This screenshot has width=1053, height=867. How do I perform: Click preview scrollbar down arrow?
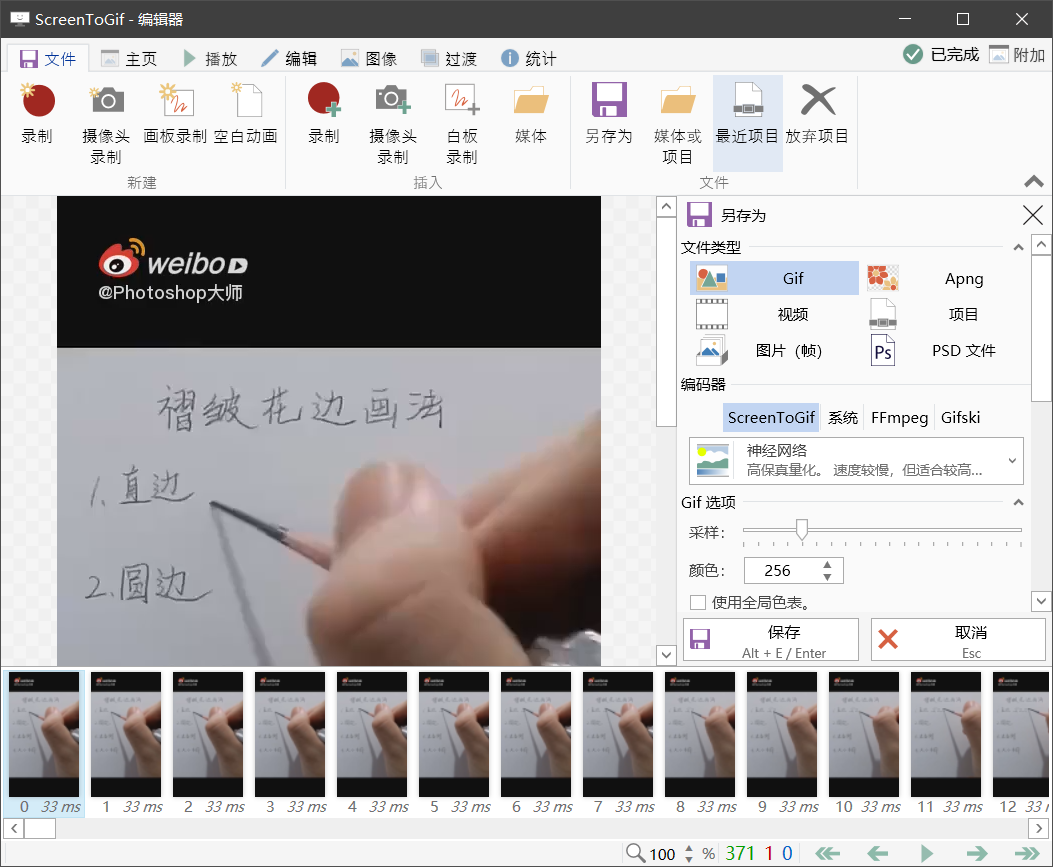(x=666, y=654)
